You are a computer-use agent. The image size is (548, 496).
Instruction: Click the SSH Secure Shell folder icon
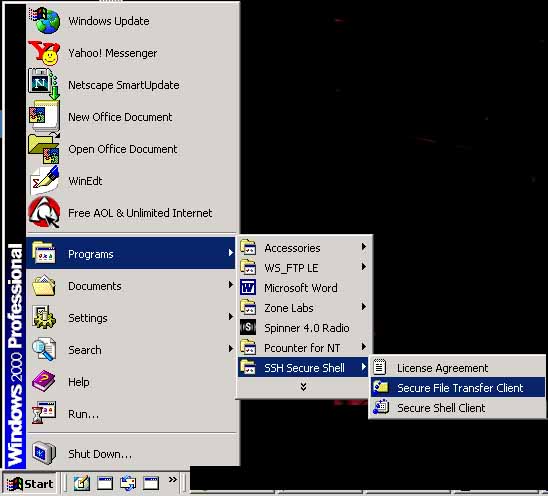(248, 367)
